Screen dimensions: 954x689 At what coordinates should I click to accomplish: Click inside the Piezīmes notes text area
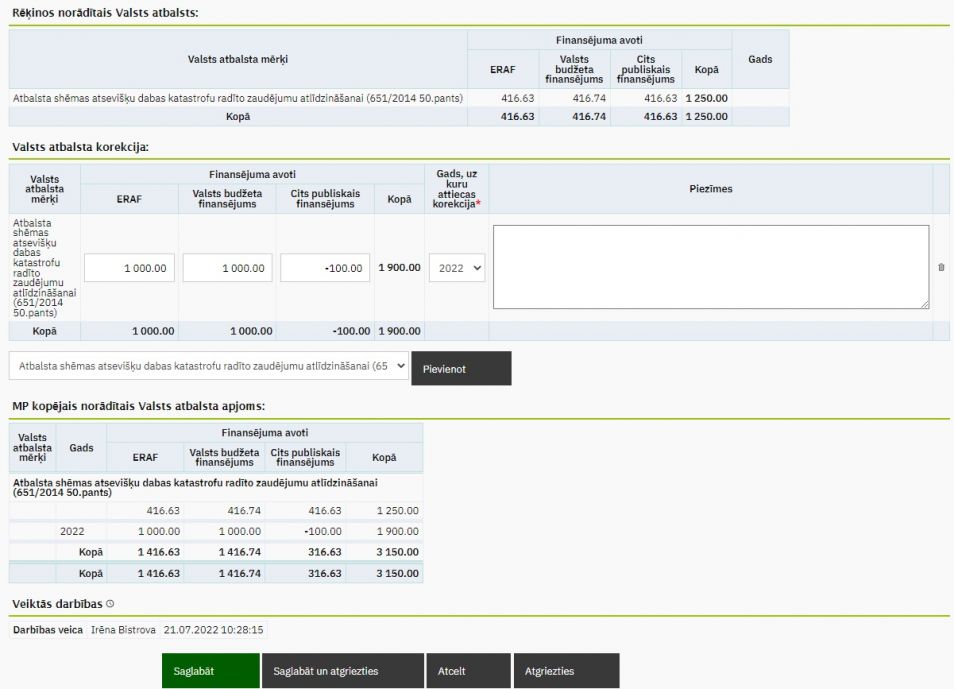click(x=710, y=267)
